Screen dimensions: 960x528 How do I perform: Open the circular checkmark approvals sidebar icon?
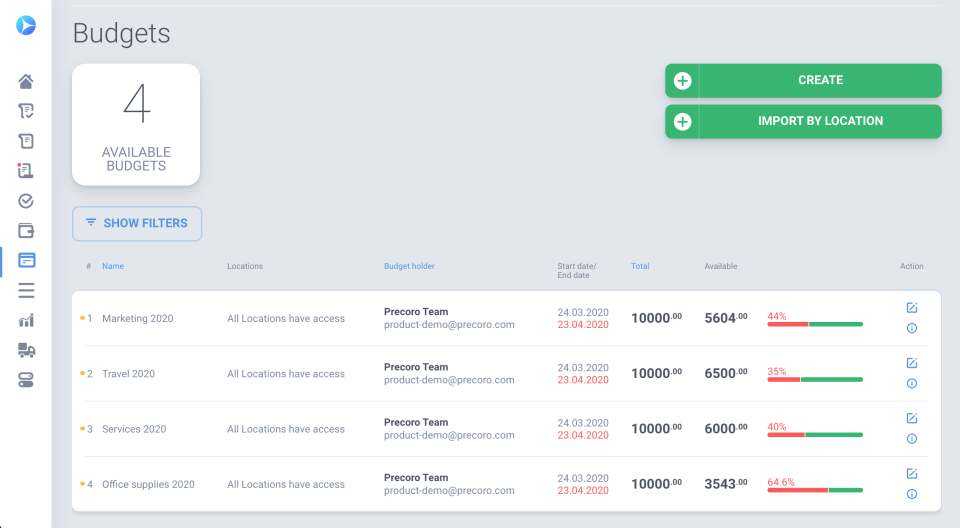(26, 201)
